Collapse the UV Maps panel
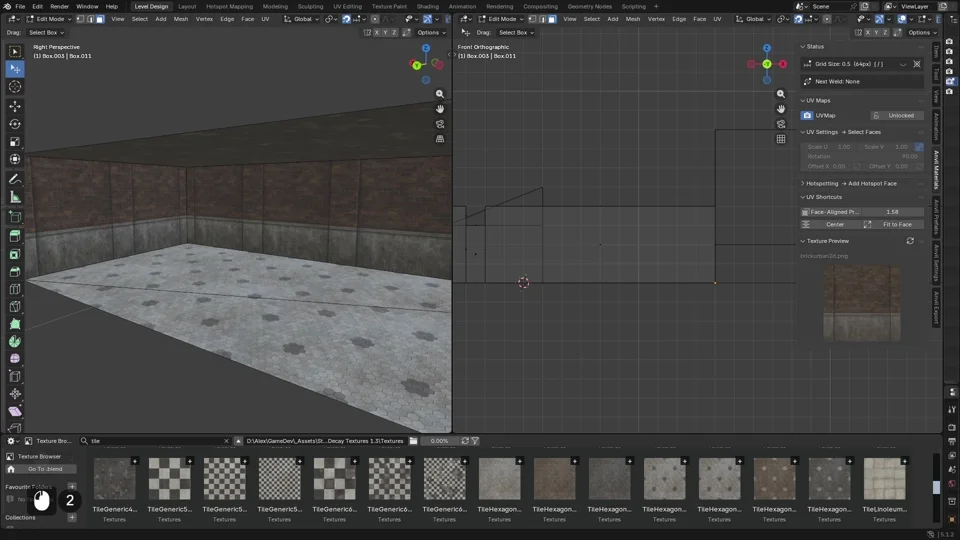The height and width of the screenshot is (540, 960). click(803, 100)
